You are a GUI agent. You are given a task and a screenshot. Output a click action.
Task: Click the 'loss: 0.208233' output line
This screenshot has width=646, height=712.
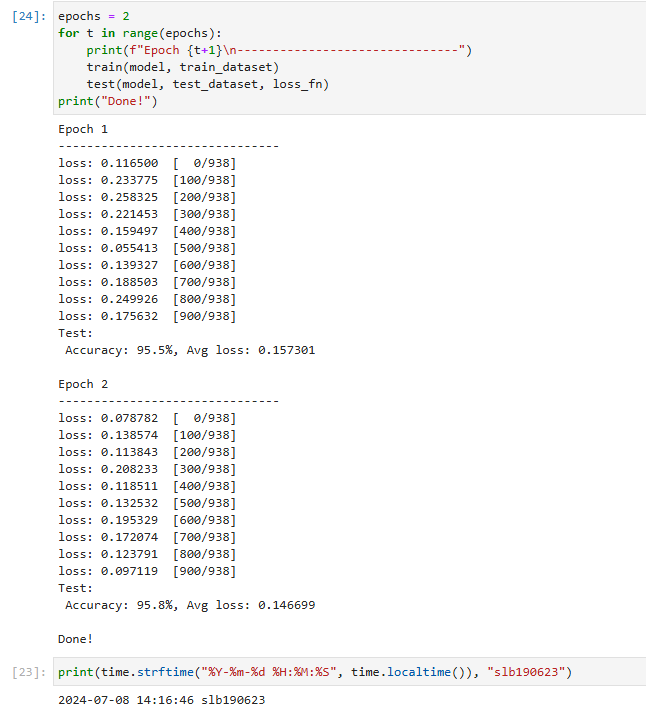pos(147,469)
